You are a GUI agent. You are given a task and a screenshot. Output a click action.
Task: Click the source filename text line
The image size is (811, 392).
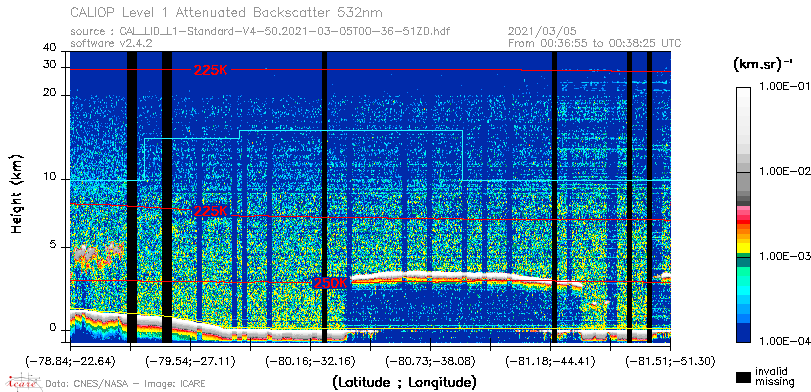(260, 32)
